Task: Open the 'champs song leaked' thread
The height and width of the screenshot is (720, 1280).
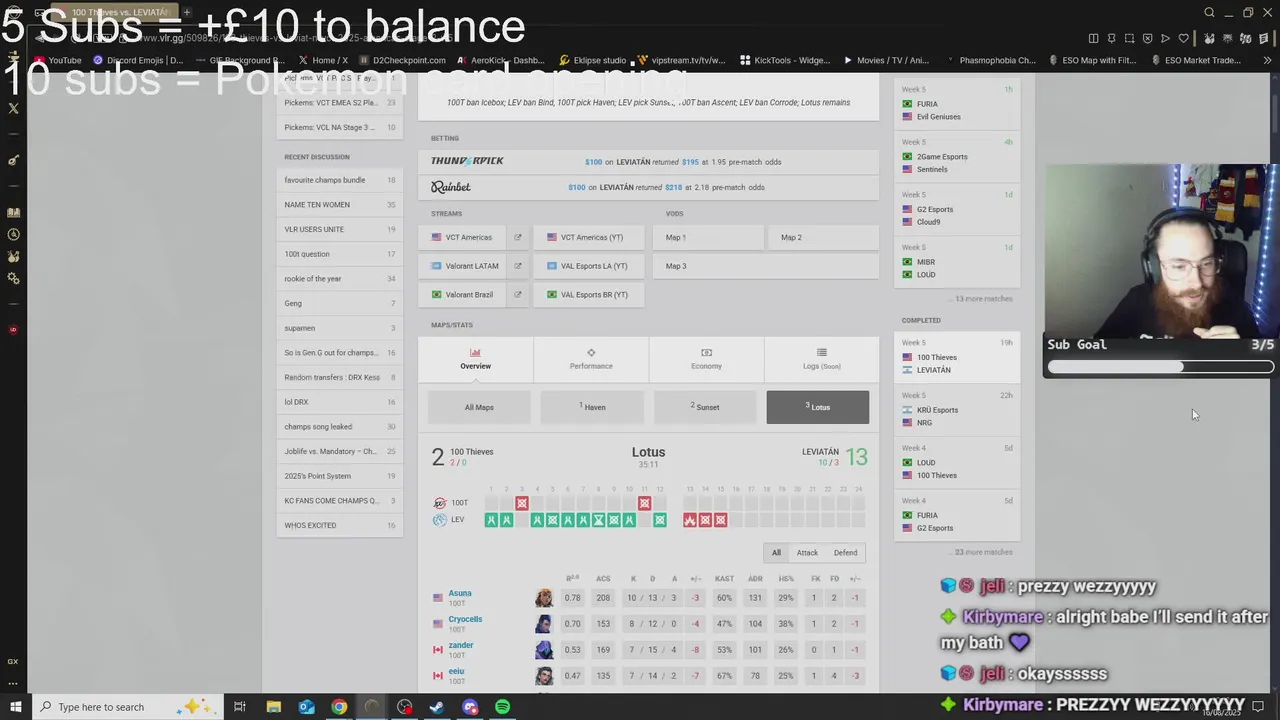Action: pyautogui.click(x=340, y=427)
